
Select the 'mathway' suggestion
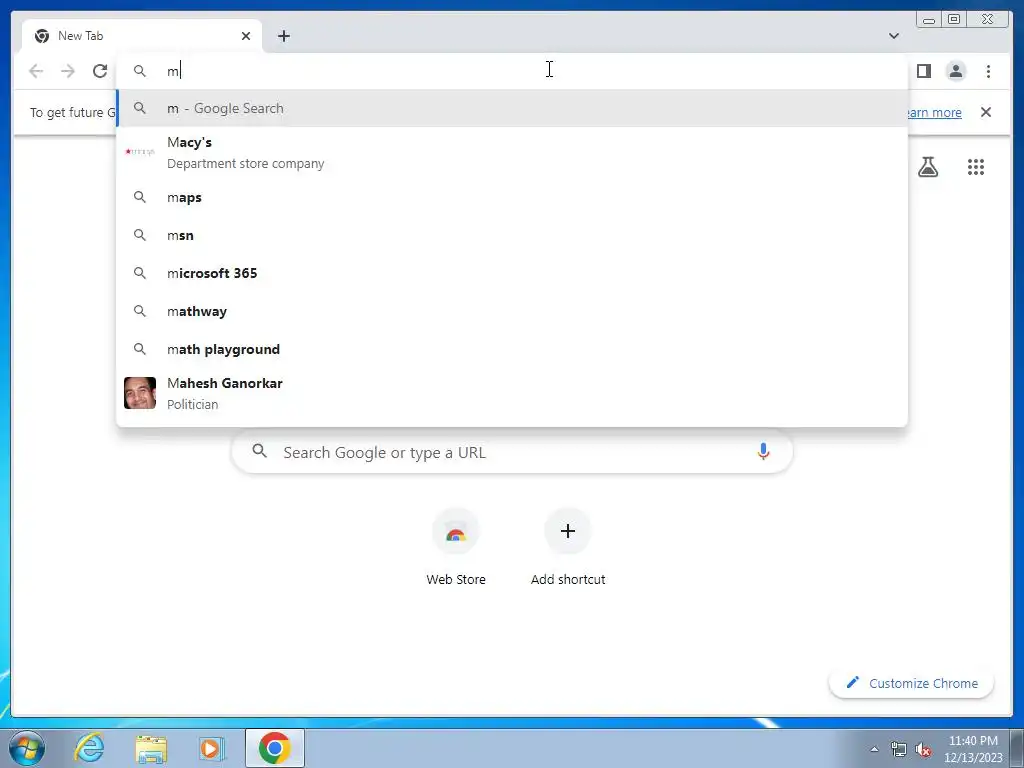click(x=512, y=312)
